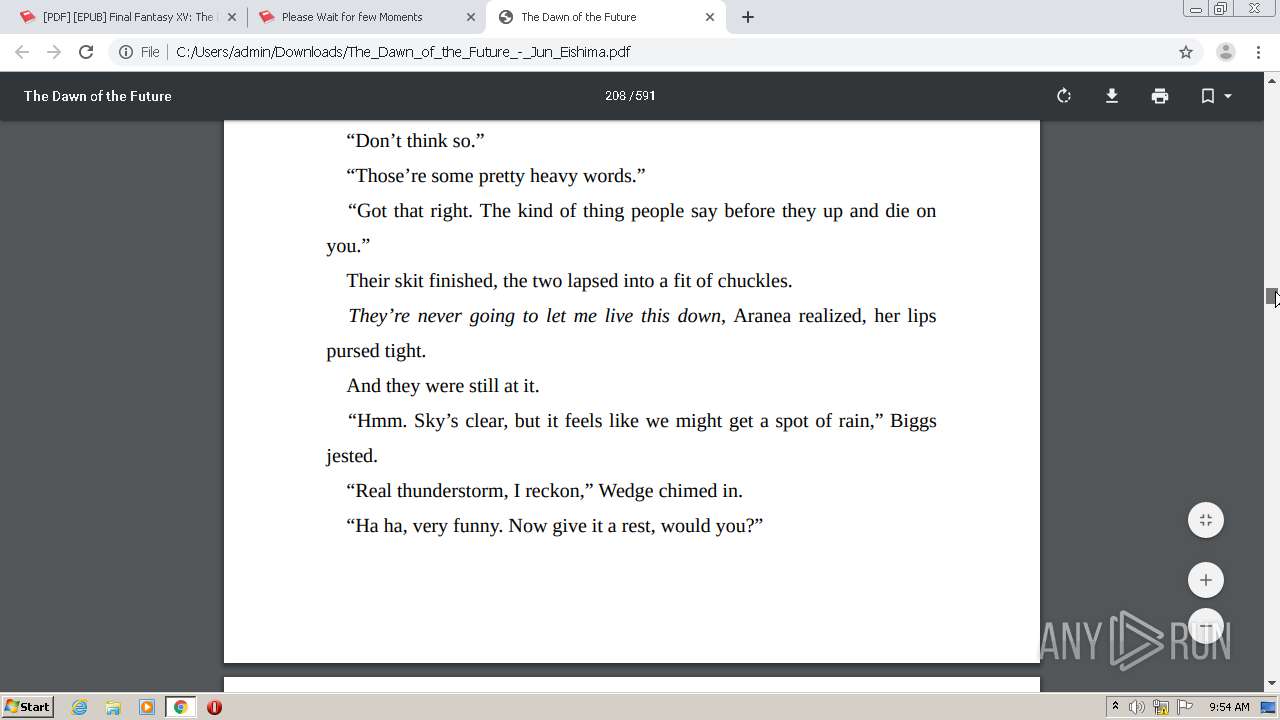Open the PDF bookmarks dropdown
This screenshot has width=1280, height=720.
tap(1216, 96)
